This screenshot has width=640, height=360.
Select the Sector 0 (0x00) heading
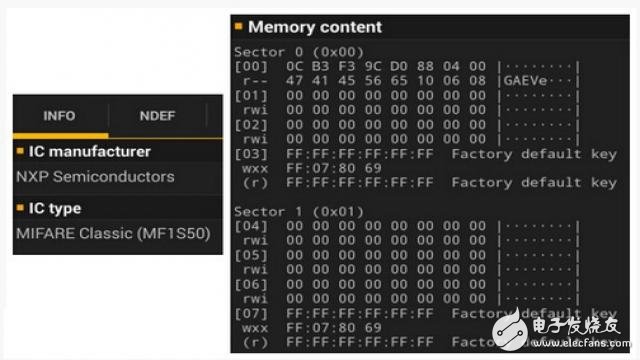pyautogui.click(x=299, y=52)
